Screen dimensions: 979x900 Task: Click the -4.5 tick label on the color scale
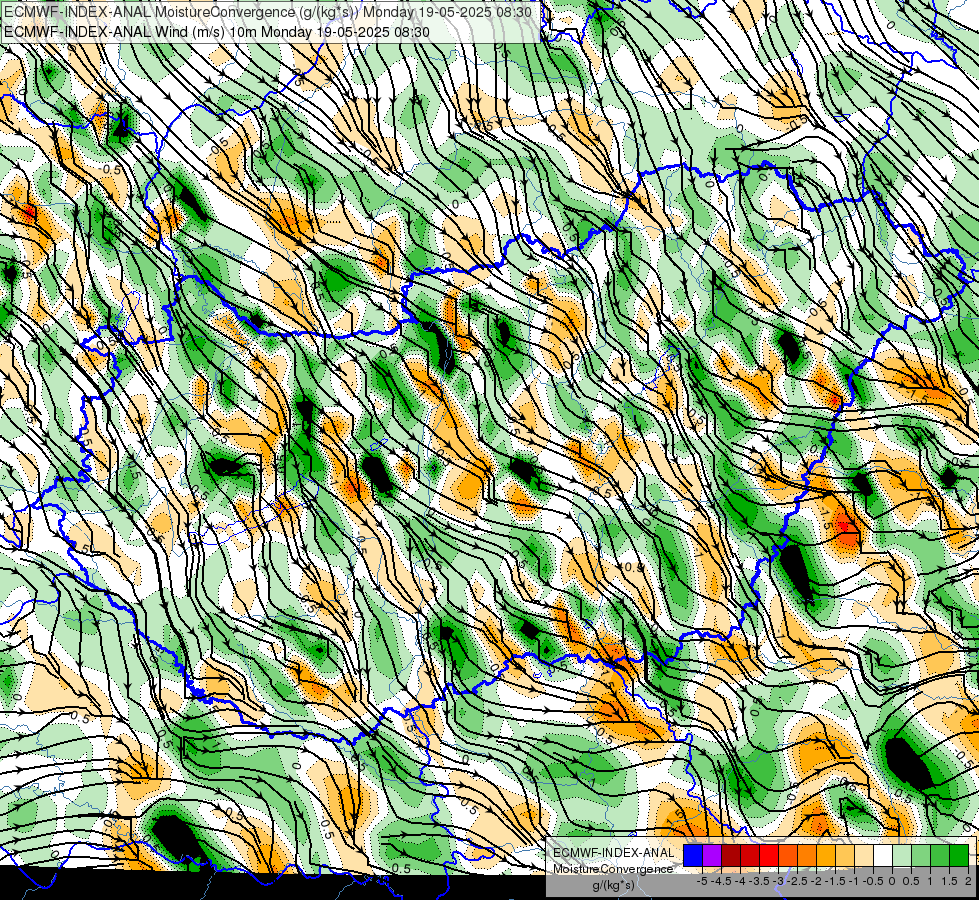pos(721,881)
